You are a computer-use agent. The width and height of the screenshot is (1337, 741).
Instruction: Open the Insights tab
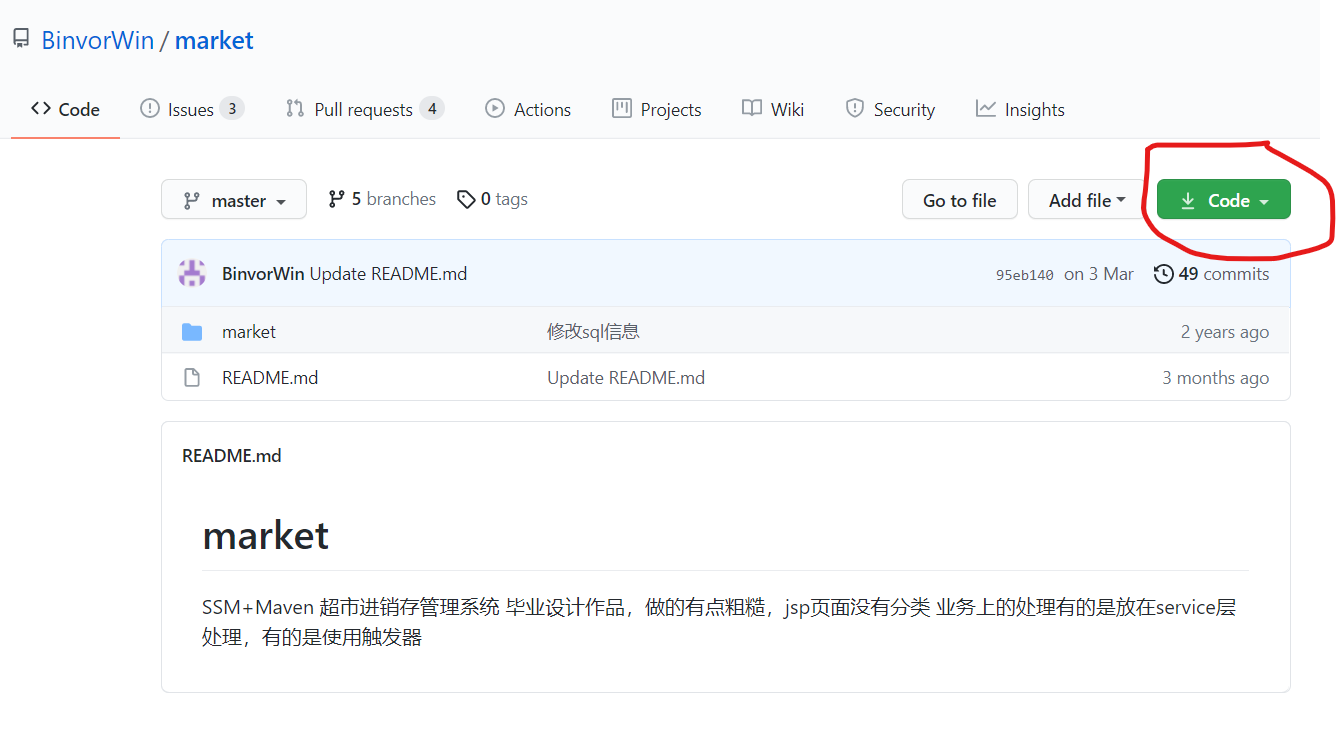(1020, 109)
